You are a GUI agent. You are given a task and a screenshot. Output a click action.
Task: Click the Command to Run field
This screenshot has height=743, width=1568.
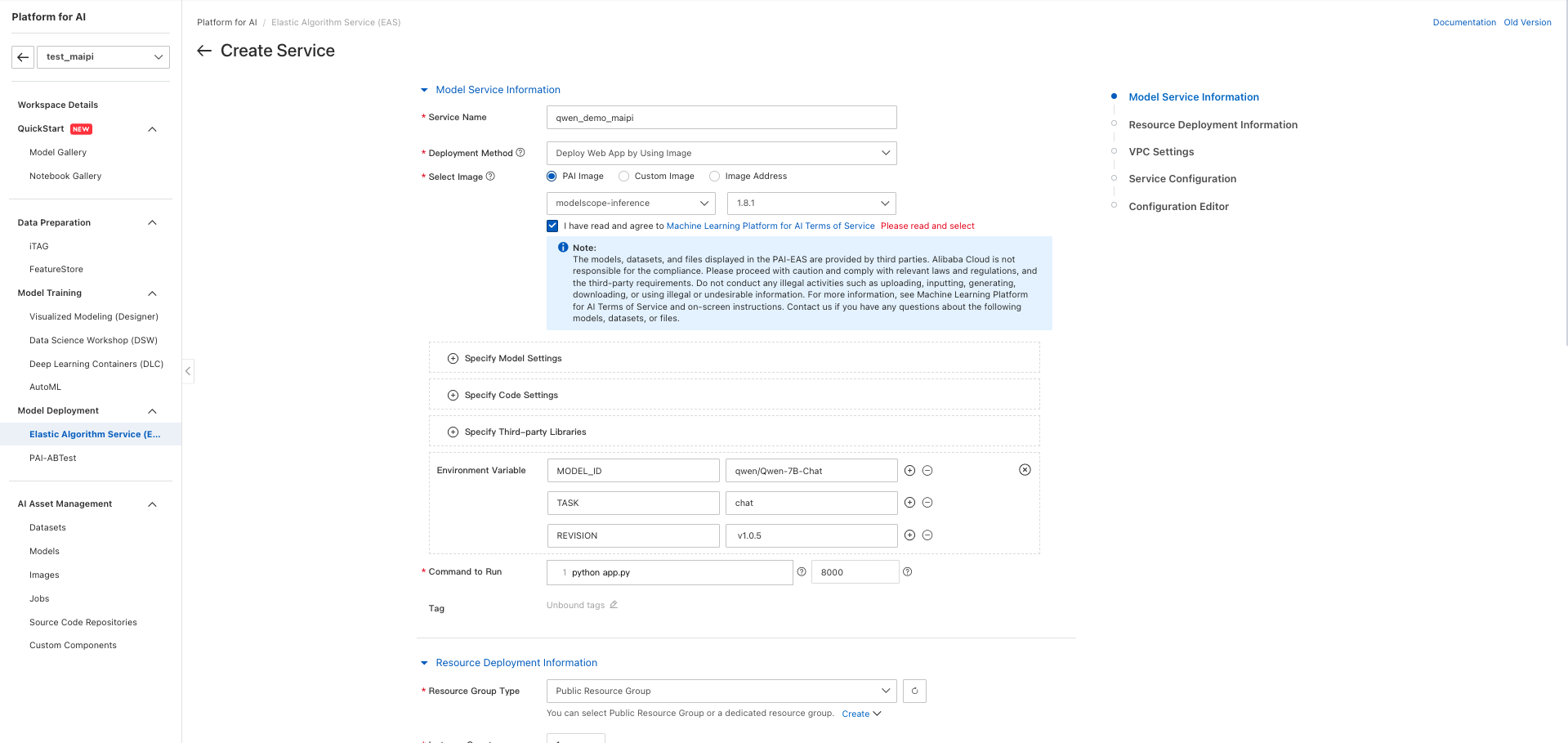tap(669, 573)
